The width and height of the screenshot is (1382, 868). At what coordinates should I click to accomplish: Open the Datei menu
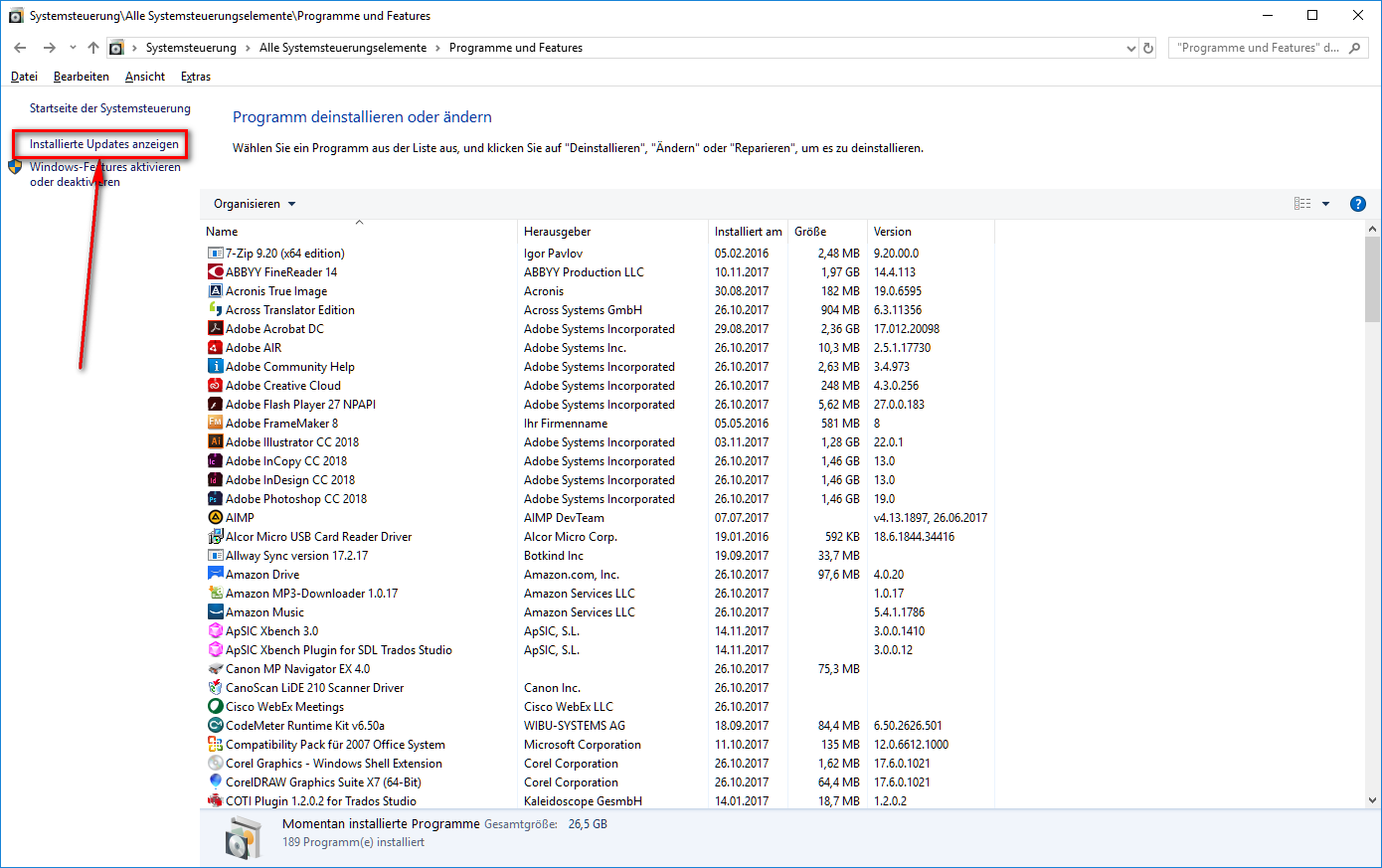click(24, 77)
